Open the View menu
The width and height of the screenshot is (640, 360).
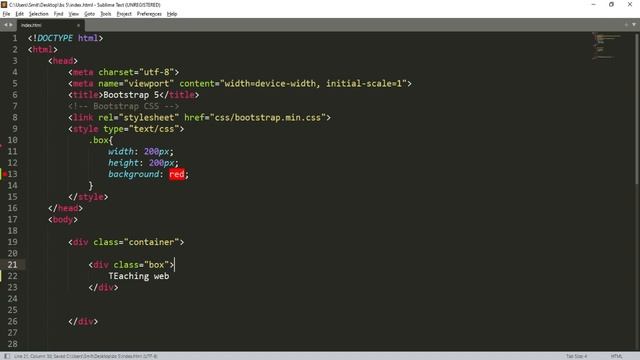pyautogui.click(x=73, y=14)
